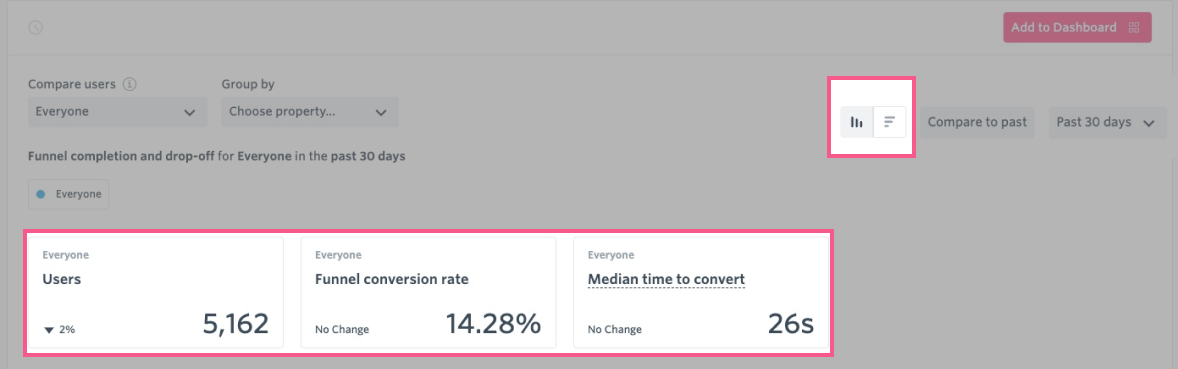Screen dimensions: 1178x369
Task: Open the Compare users Everyone dropdown
Action: point(117,112)
